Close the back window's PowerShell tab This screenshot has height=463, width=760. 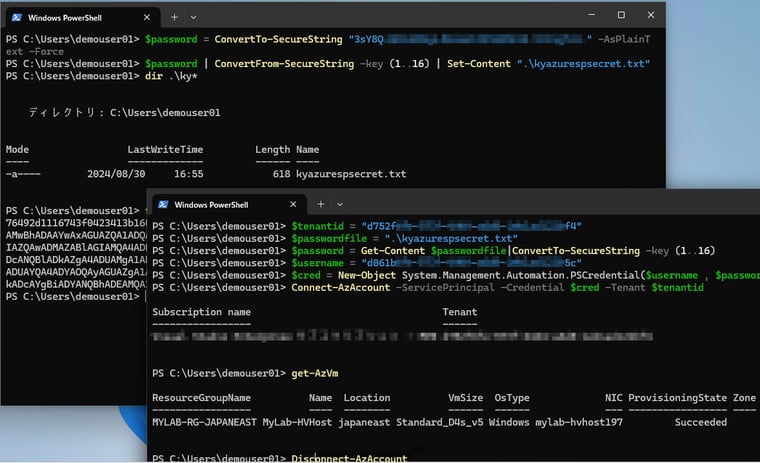(x=147, y=17)
